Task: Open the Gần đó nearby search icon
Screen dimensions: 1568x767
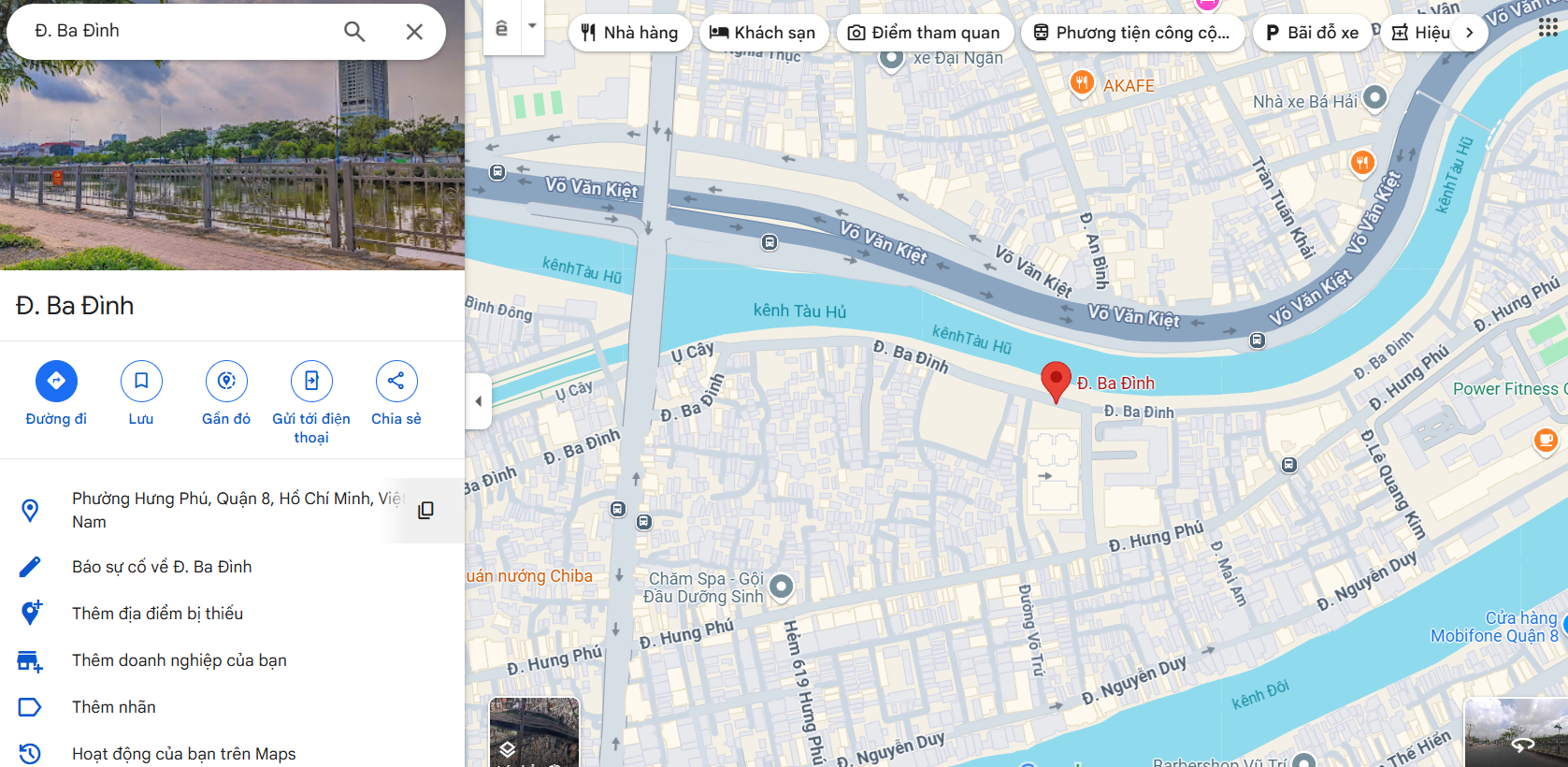Action: [226, 381]
